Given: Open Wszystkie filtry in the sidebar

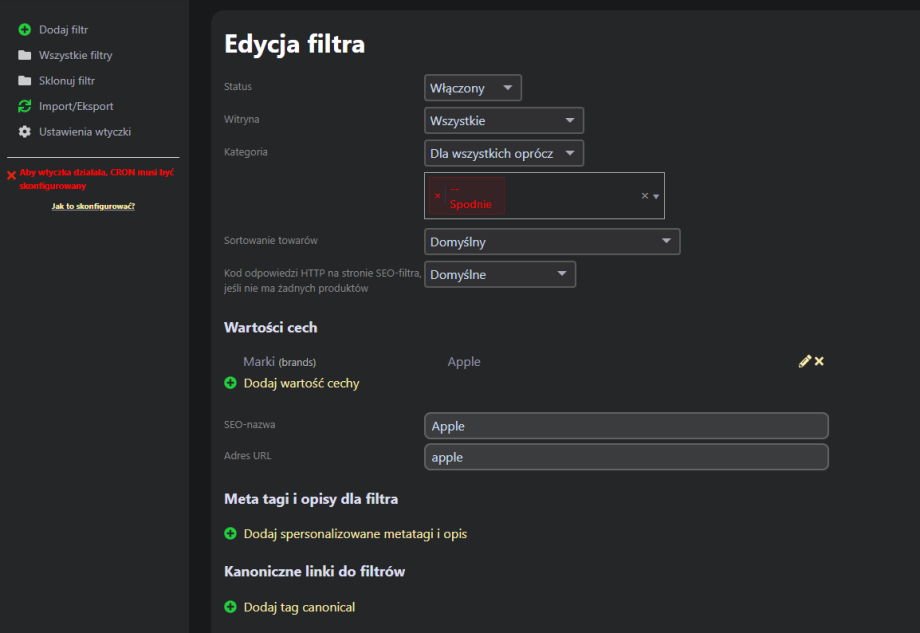Looking at the screenshot, I should 75,55.
